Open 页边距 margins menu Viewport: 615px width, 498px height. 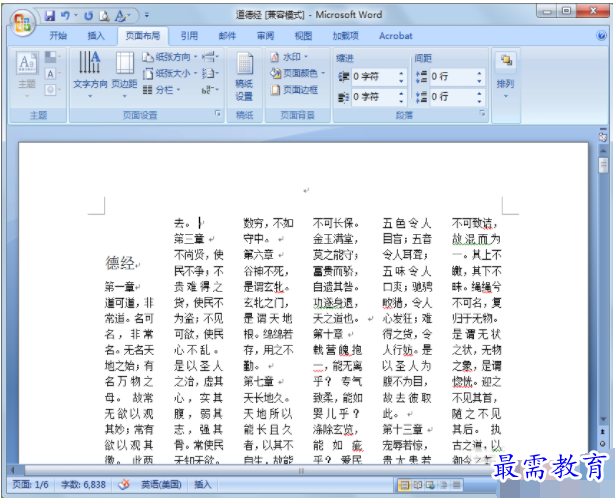tap(124, 75)
